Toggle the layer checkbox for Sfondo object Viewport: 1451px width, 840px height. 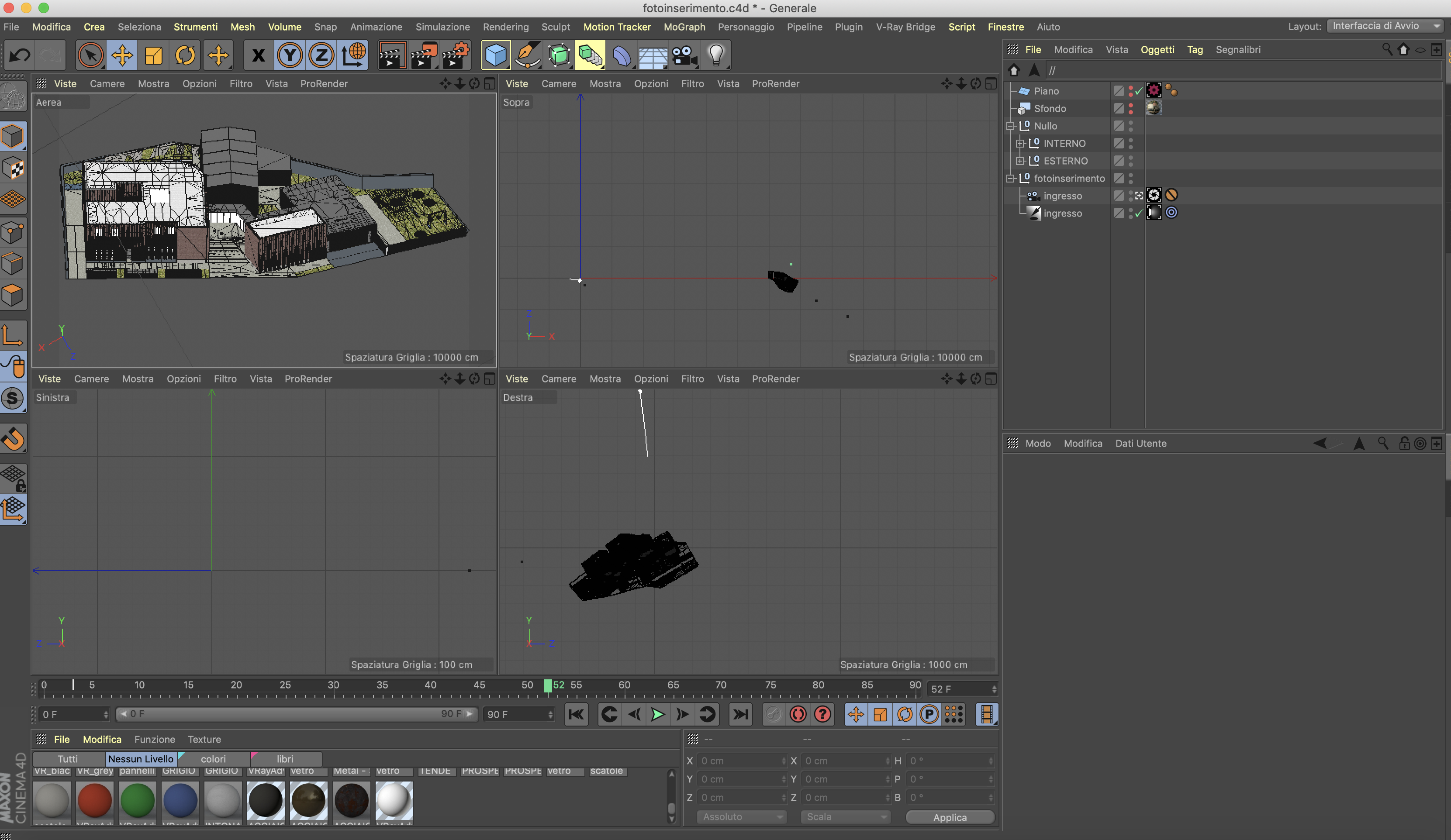click(x=1118, y=108)
